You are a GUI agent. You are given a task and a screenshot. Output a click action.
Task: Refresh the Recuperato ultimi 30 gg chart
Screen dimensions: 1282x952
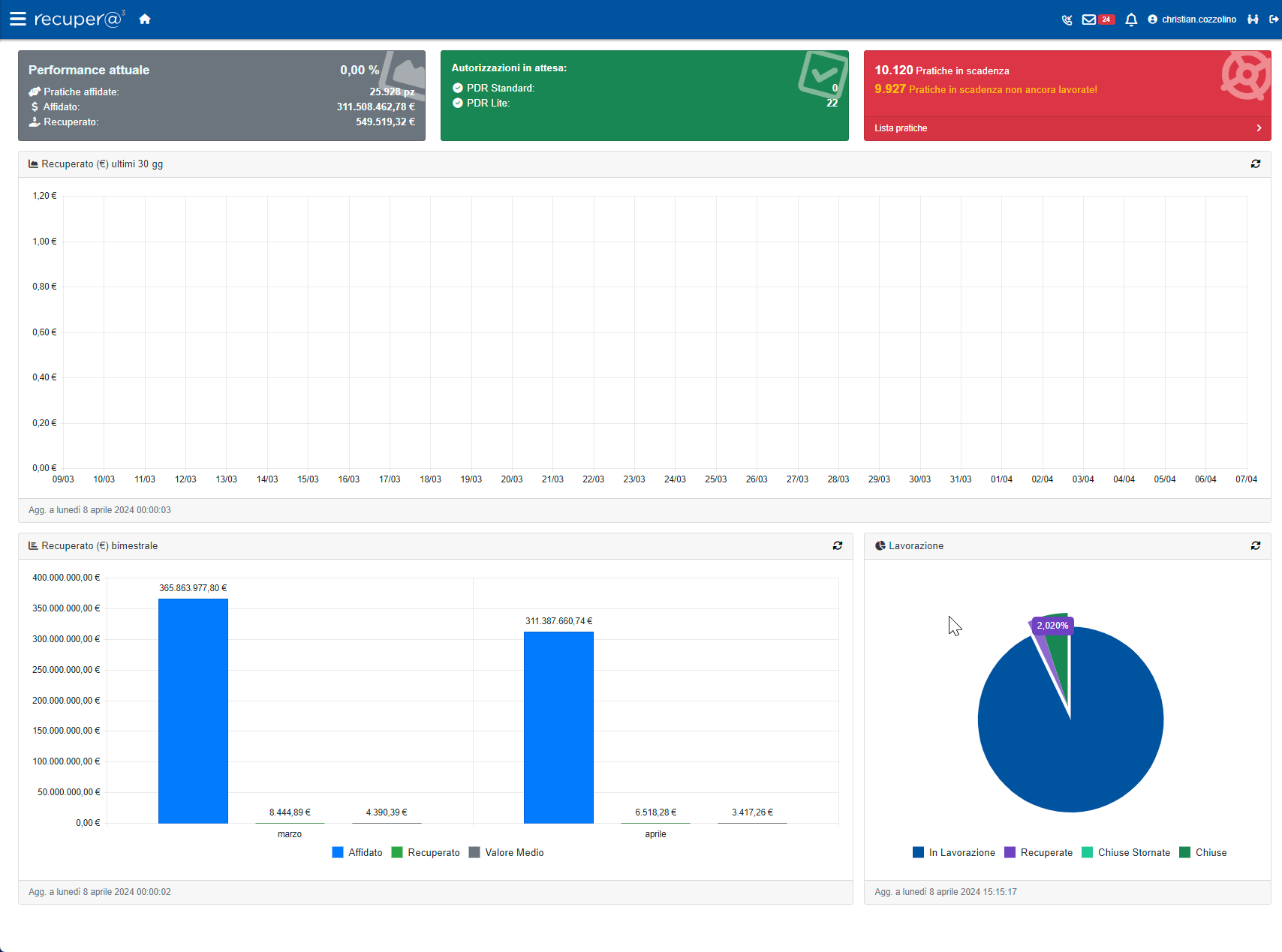[1255, 164]
